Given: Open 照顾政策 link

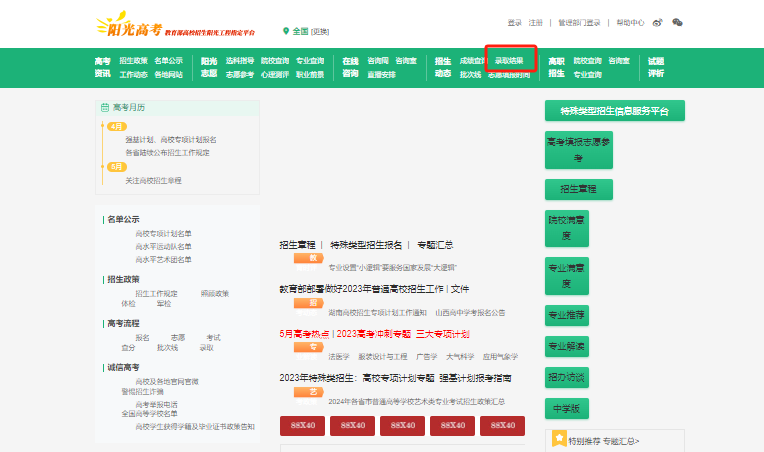Looking at the screenshot, I should click(214, 294).
